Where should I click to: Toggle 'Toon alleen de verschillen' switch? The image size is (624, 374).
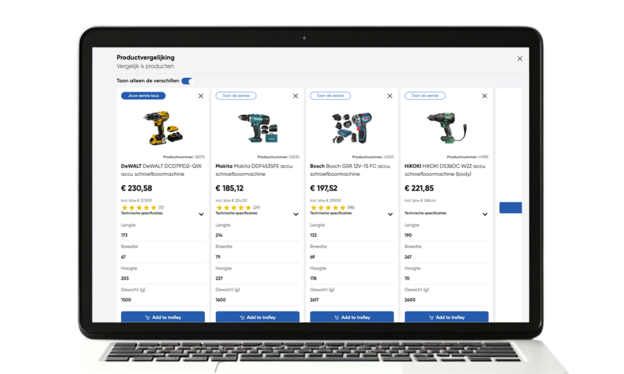(187, 81)
